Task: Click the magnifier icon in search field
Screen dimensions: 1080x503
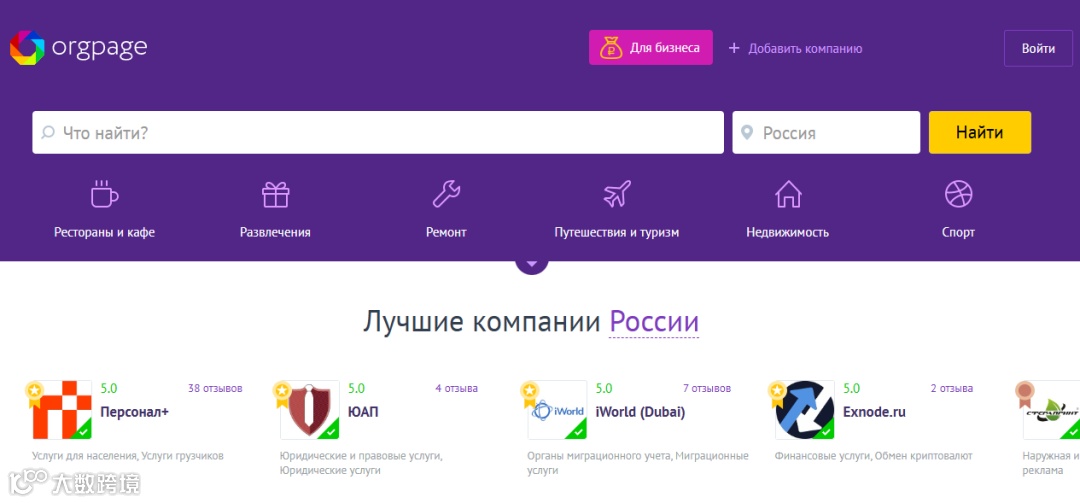Action: (x=48, y=132)
